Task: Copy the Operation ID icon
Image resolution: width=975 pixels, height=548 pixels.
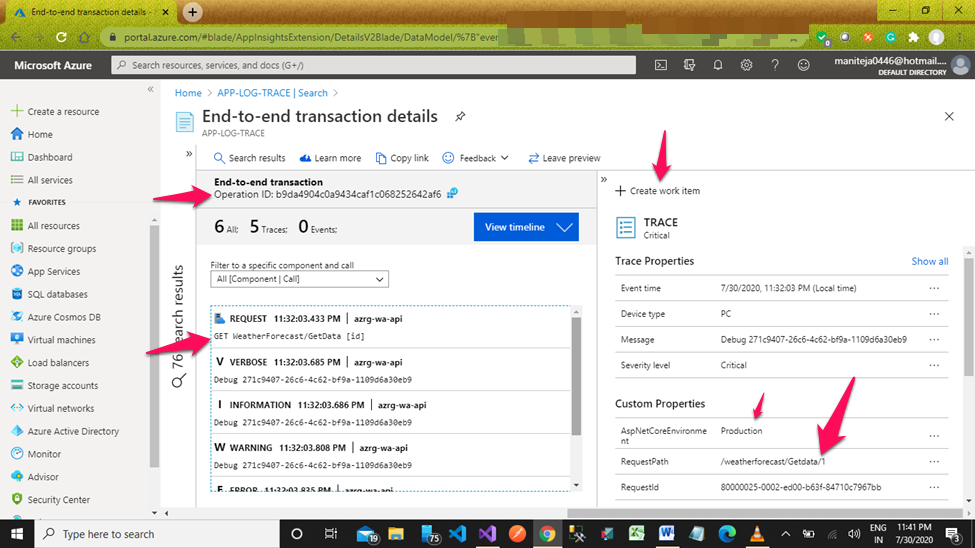Action: [x=452, y=193]
